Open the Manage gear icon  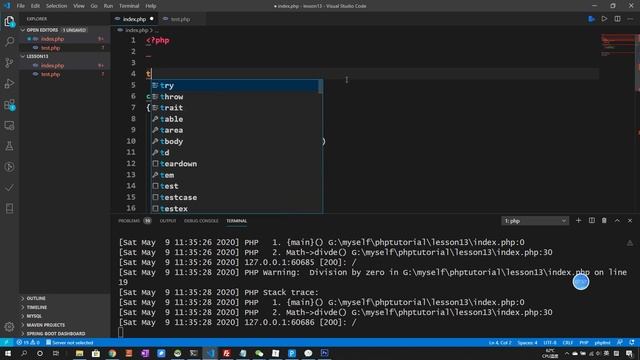point(9,327)
